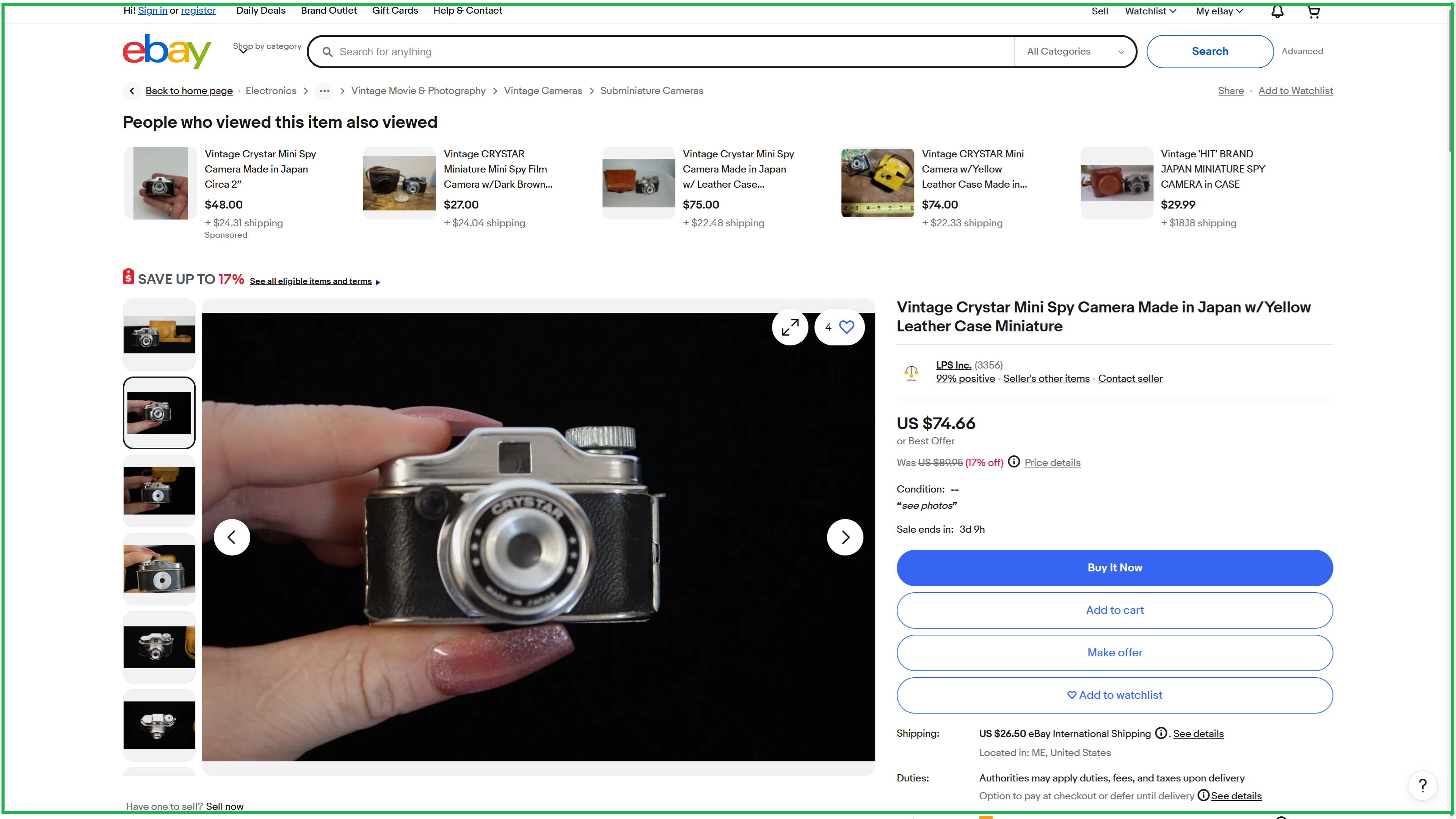Screen dimensions: 1456x819
Task: Show previous photo with left arrow
Action: pos(232,537)
